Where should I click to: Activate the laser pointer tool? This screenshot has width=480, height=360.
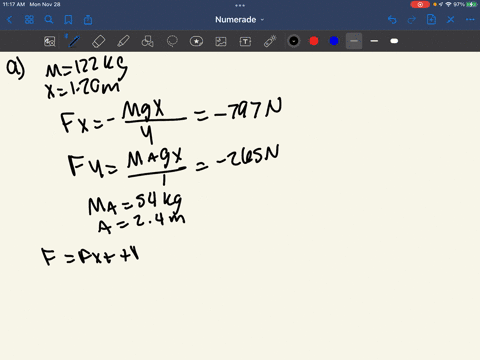tap(270, 41)
